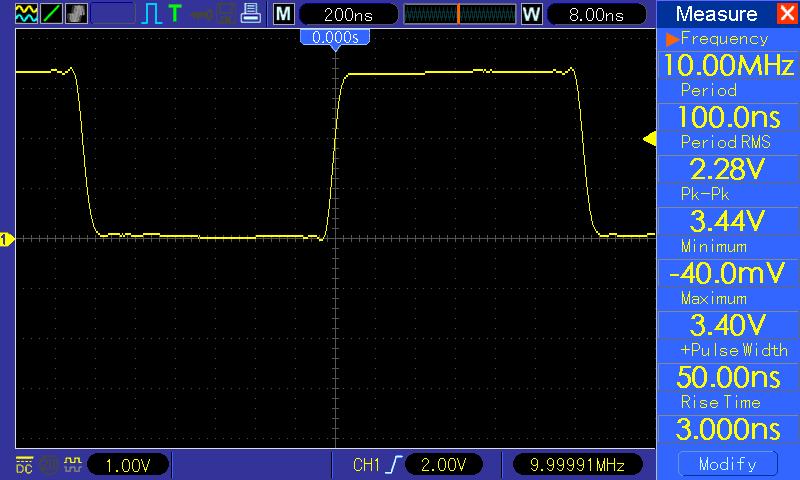Click the DC coupling icon
The image size is (800, 480).
click(24, 465)
